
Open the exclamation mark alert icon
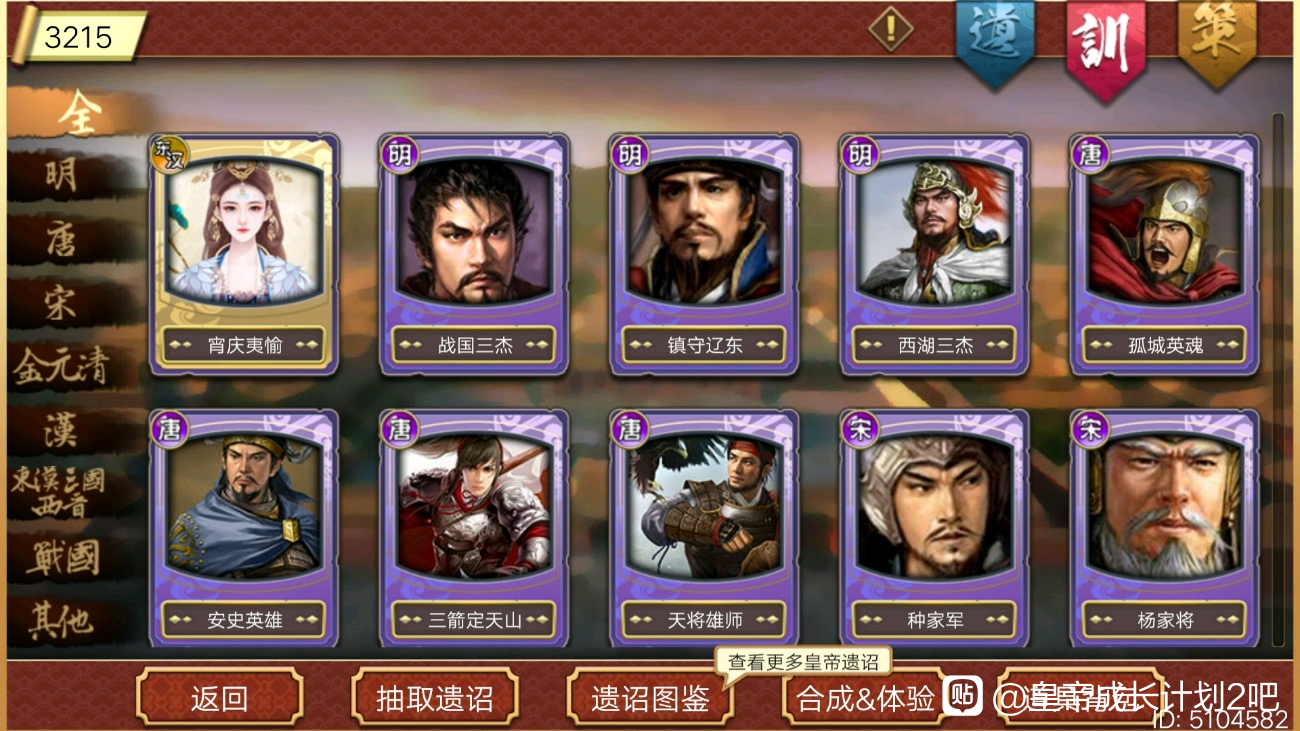click(890, 28)
